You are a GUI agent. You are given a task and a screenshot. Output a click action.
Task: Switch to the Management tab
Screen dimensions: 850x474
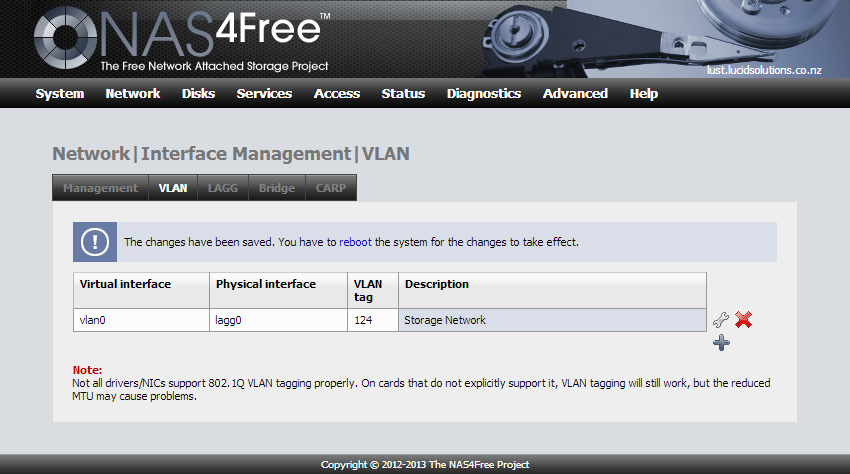pos(100,188)
